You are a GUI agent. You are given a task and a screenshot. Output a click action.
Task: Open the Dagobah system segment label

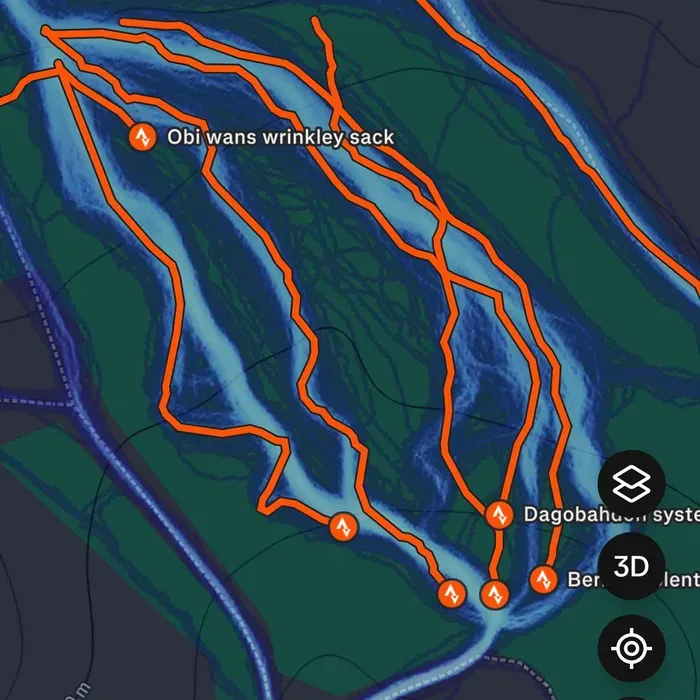[x=612, y=514]
